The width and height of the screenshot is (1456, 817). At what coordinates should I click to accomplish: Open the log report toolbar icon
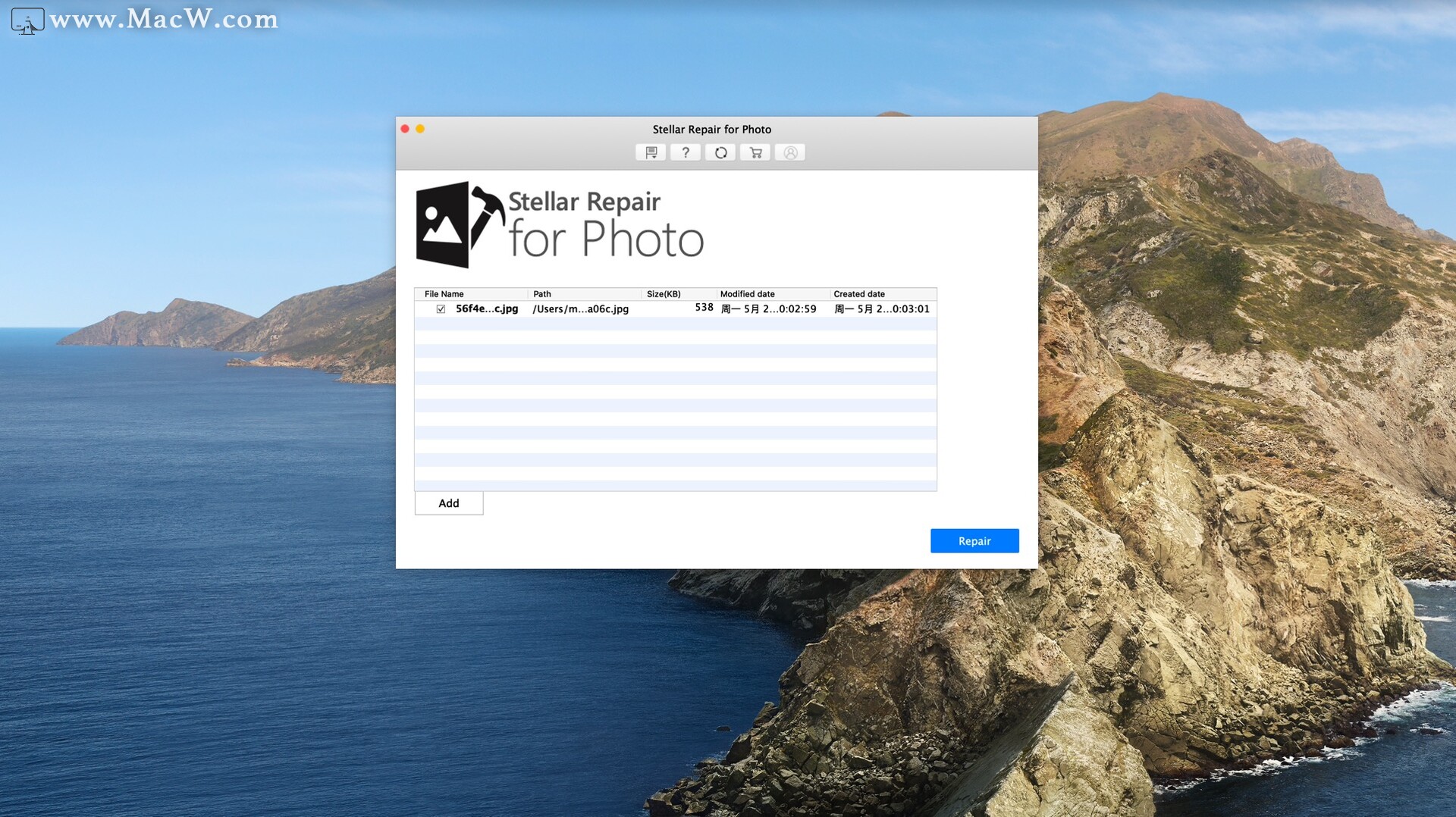[x=651, y=152]
